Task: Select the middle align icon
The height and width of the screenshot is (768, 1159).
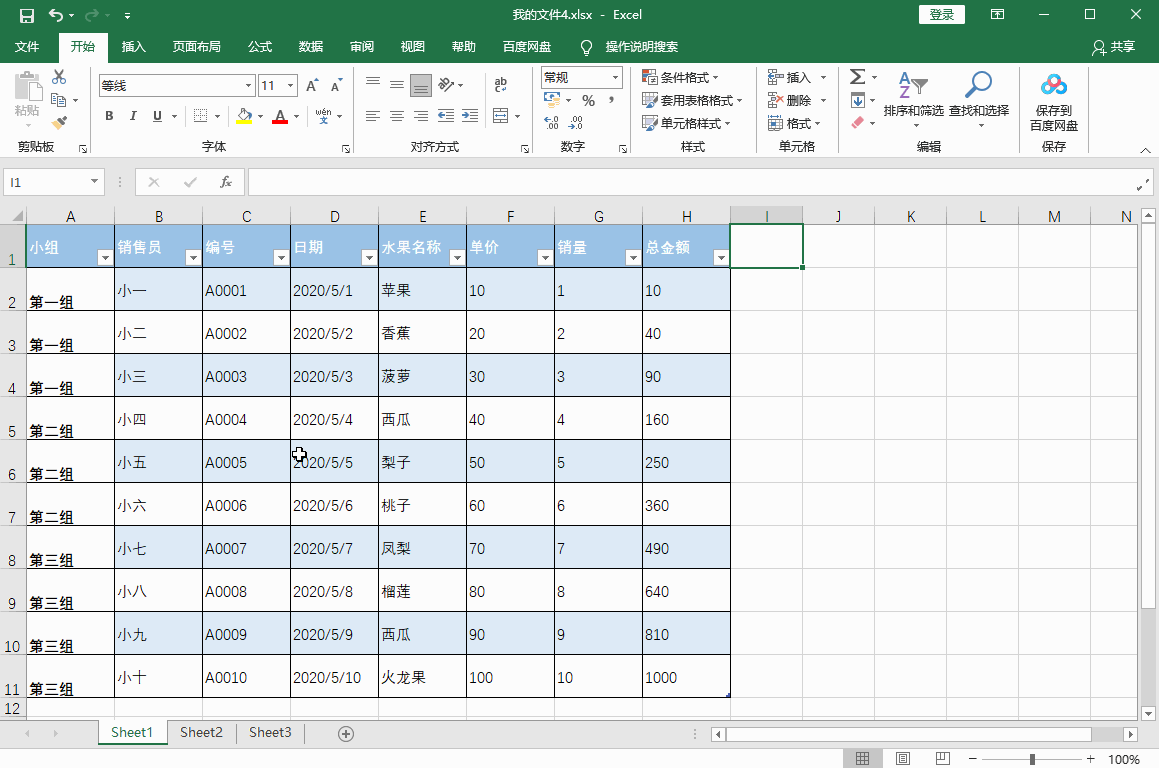Action: pos(397,85)
